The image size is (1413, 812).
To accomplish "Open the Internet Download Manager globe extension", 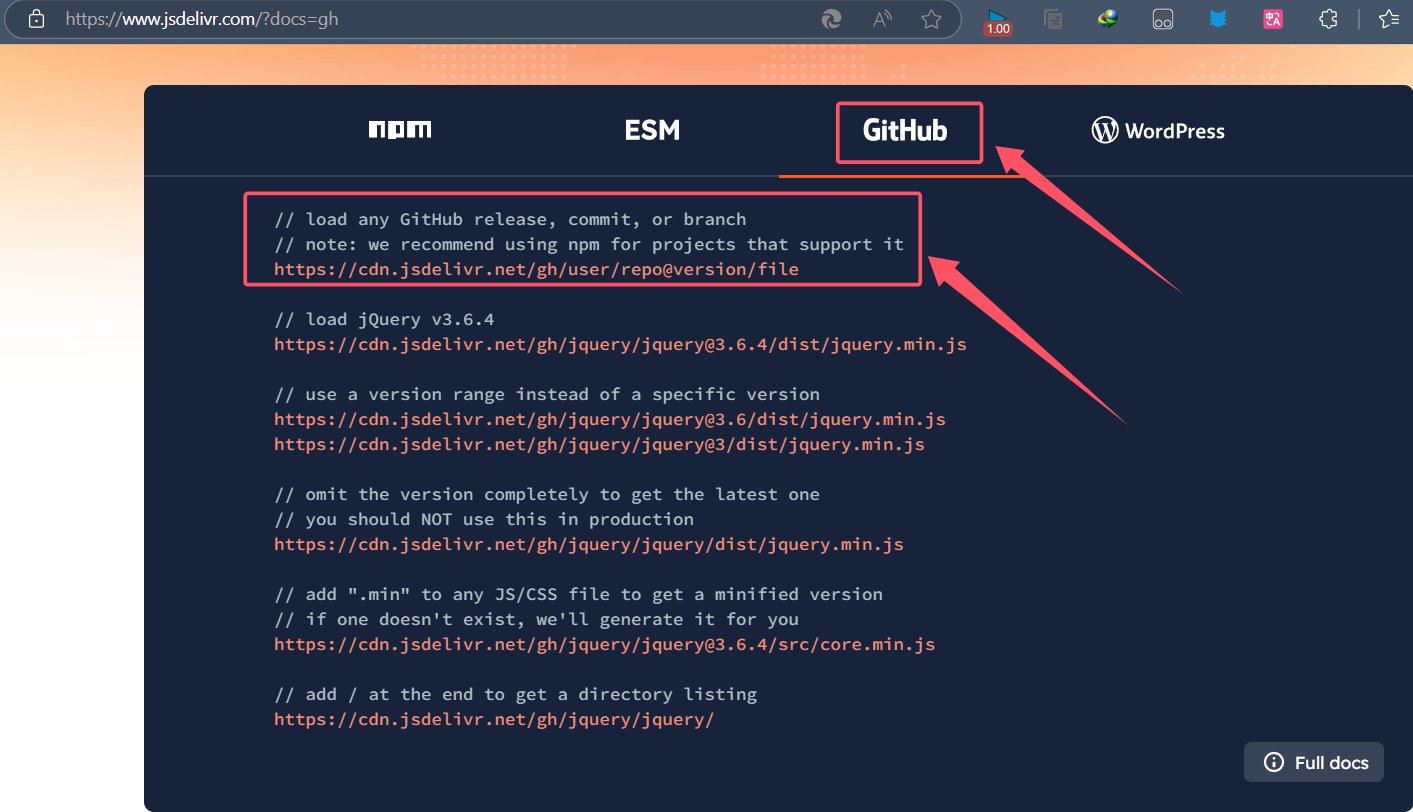I will point(1107,19).
